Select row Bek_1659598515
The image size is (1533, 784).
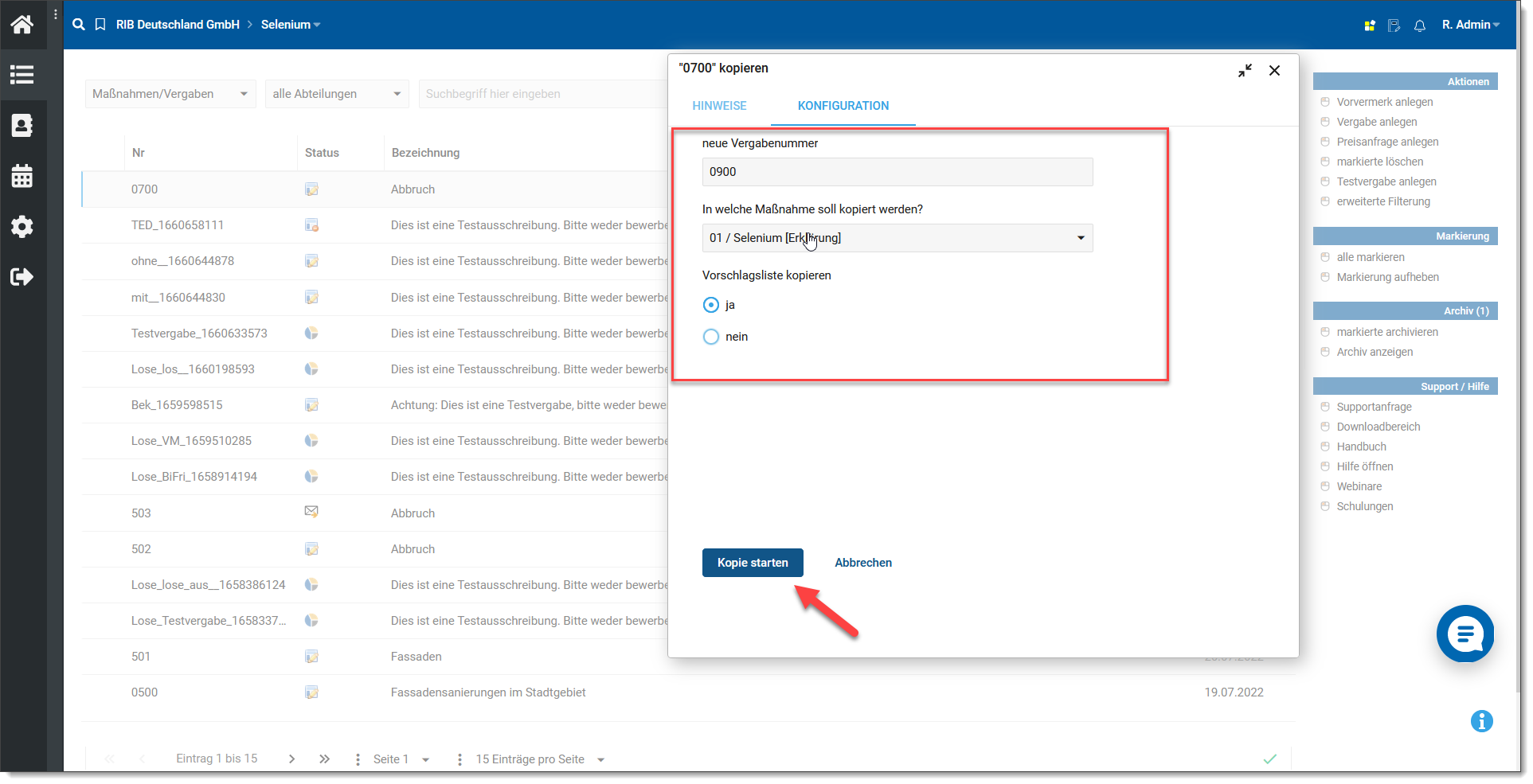374,405
